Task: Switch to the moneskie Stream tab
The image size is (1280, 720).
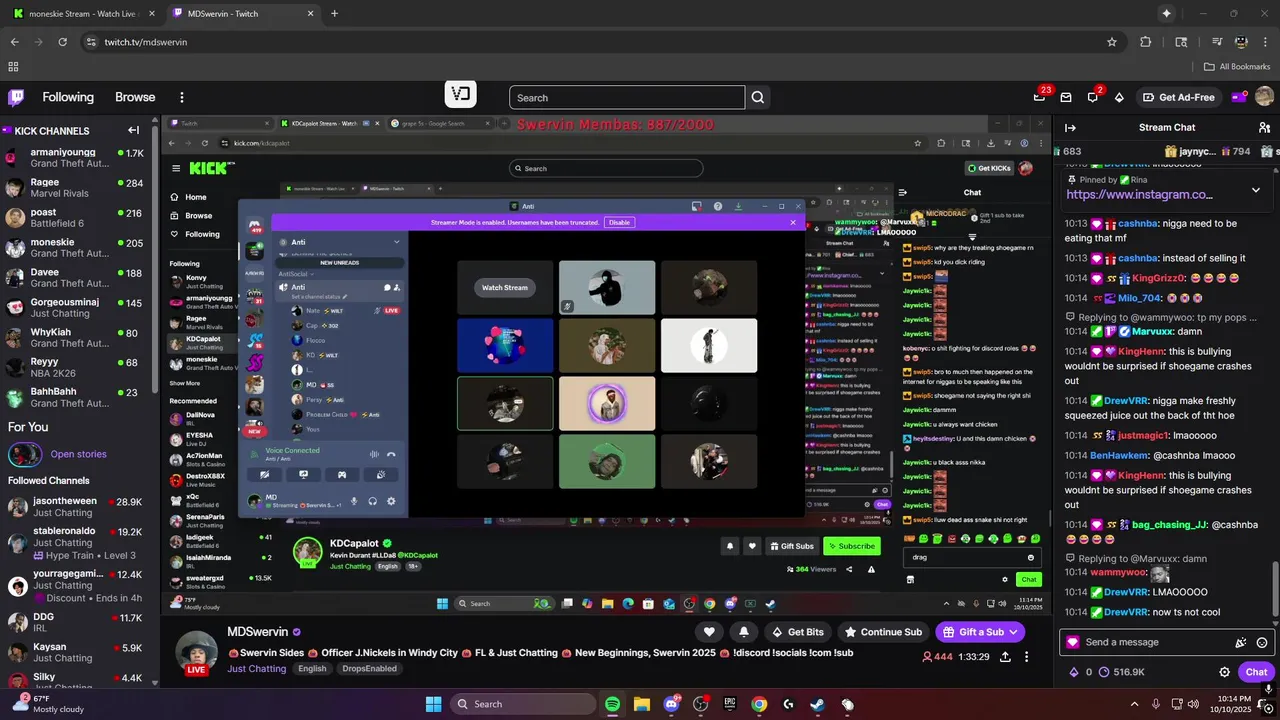Action: point(82,13)
